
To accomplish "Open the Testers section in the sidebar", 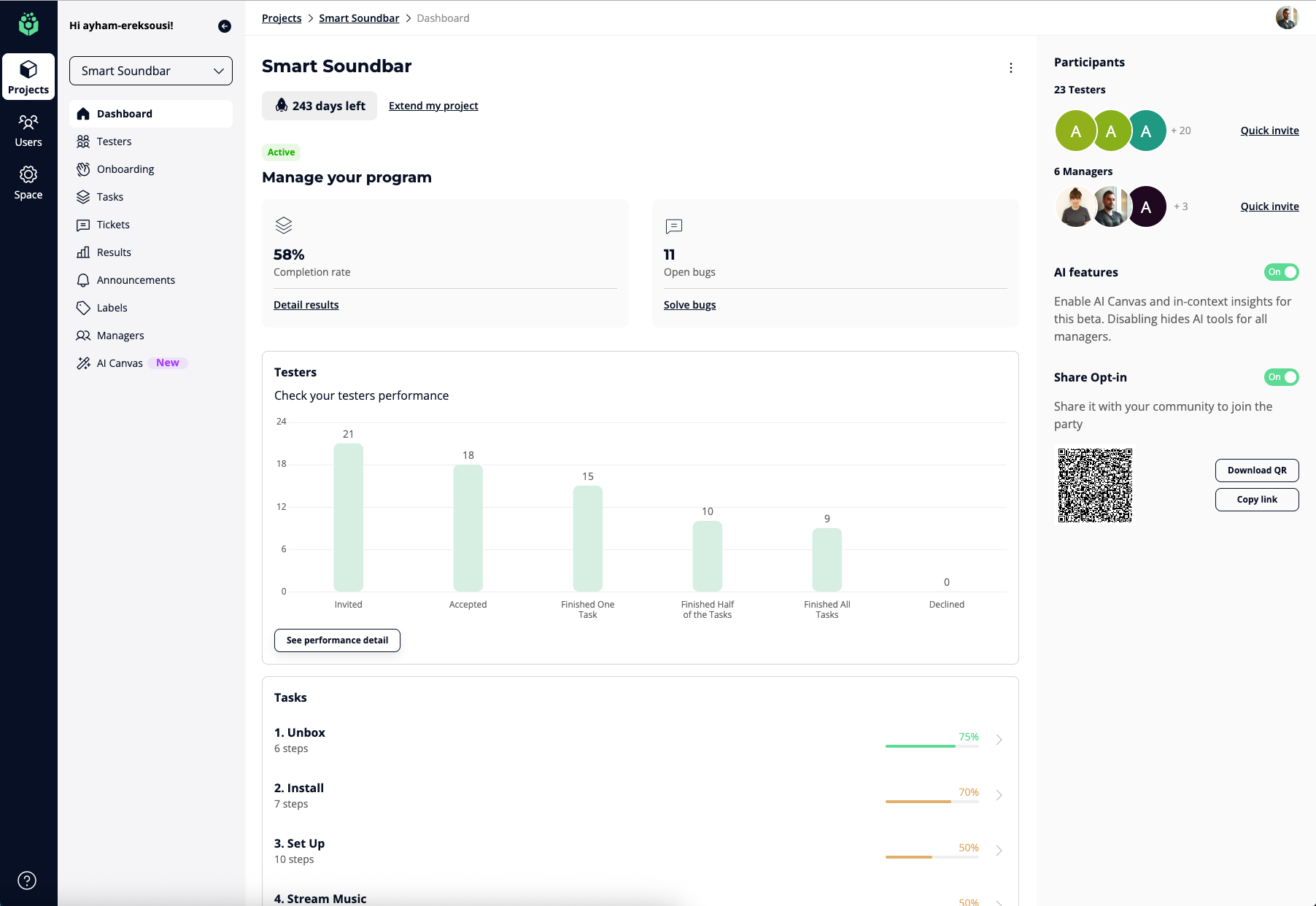I will pos(114,142).
